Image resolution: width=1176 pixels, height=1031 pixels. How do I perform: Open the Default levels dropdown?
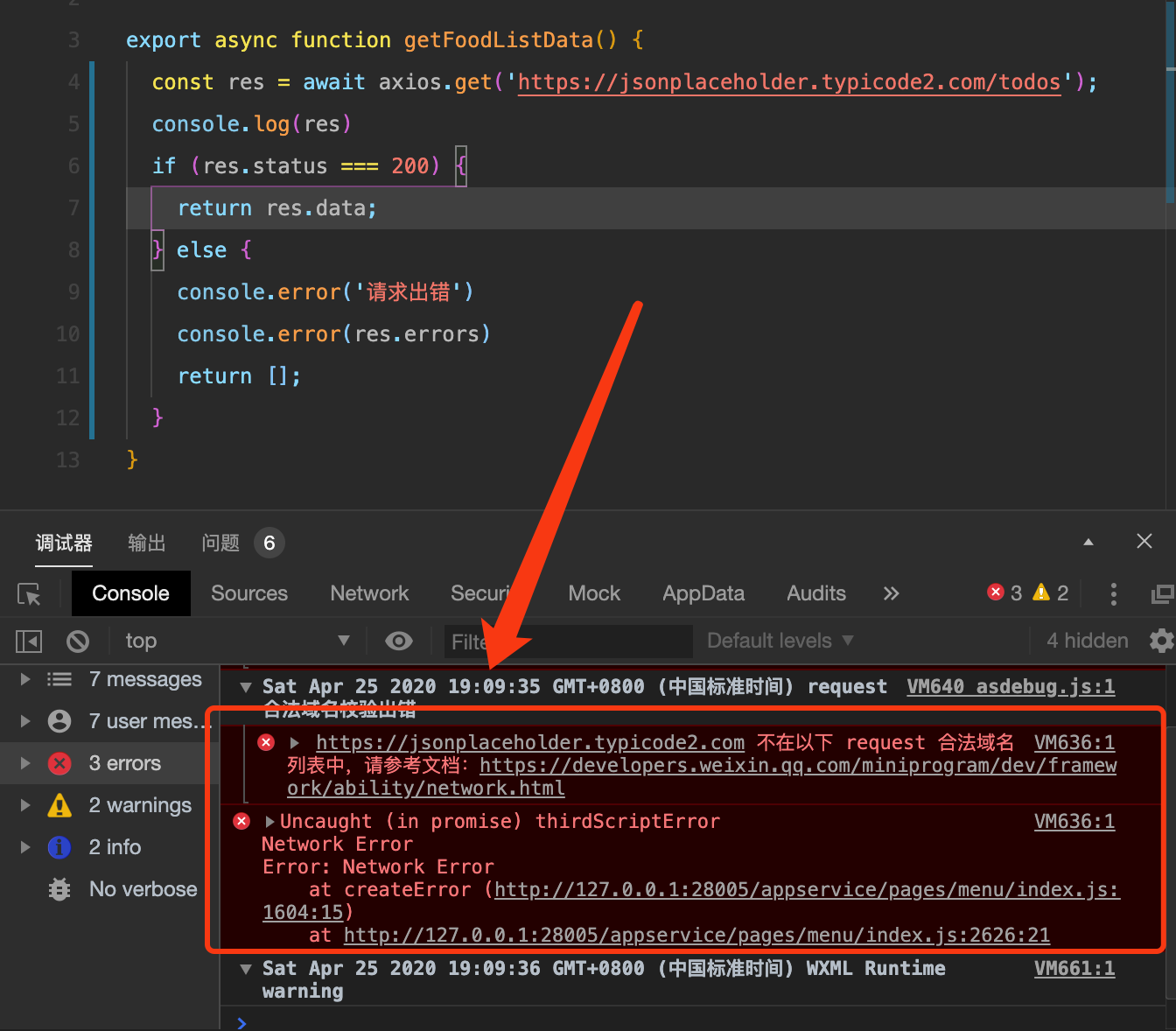[x=780, y=641]
